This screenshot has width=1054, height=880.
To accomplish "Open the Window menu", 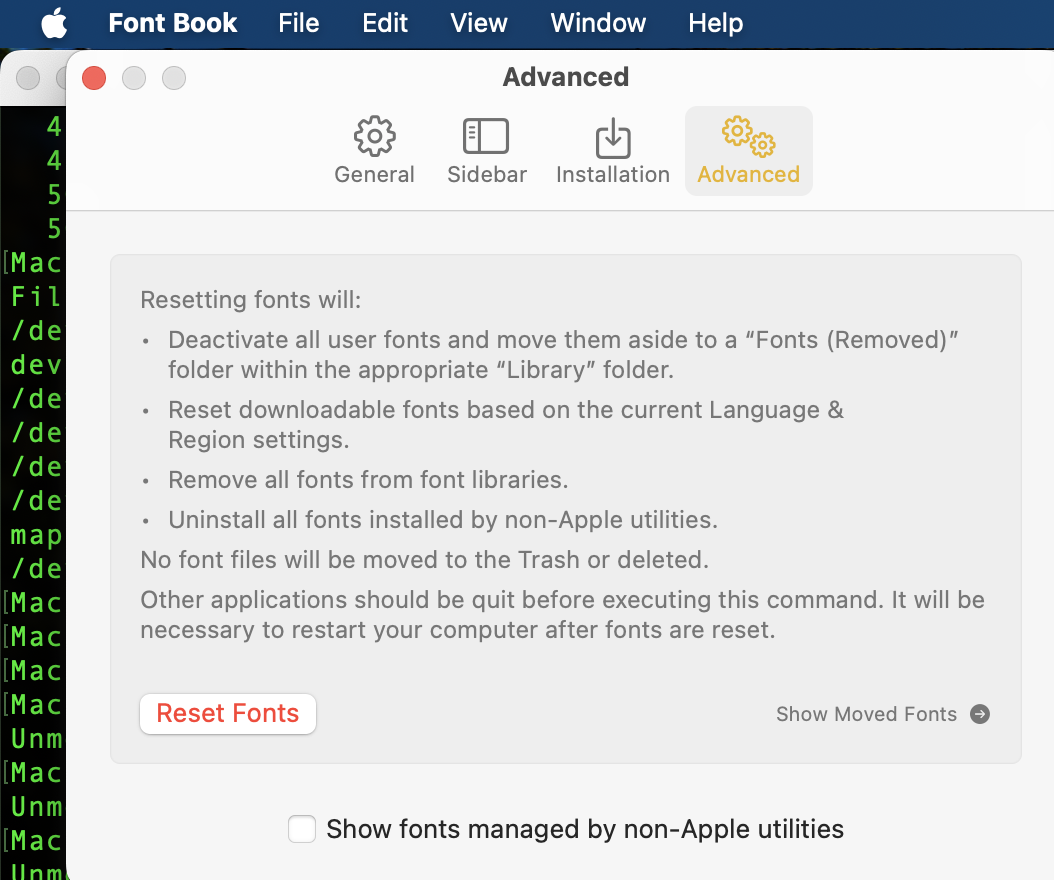I will point(598,24).
